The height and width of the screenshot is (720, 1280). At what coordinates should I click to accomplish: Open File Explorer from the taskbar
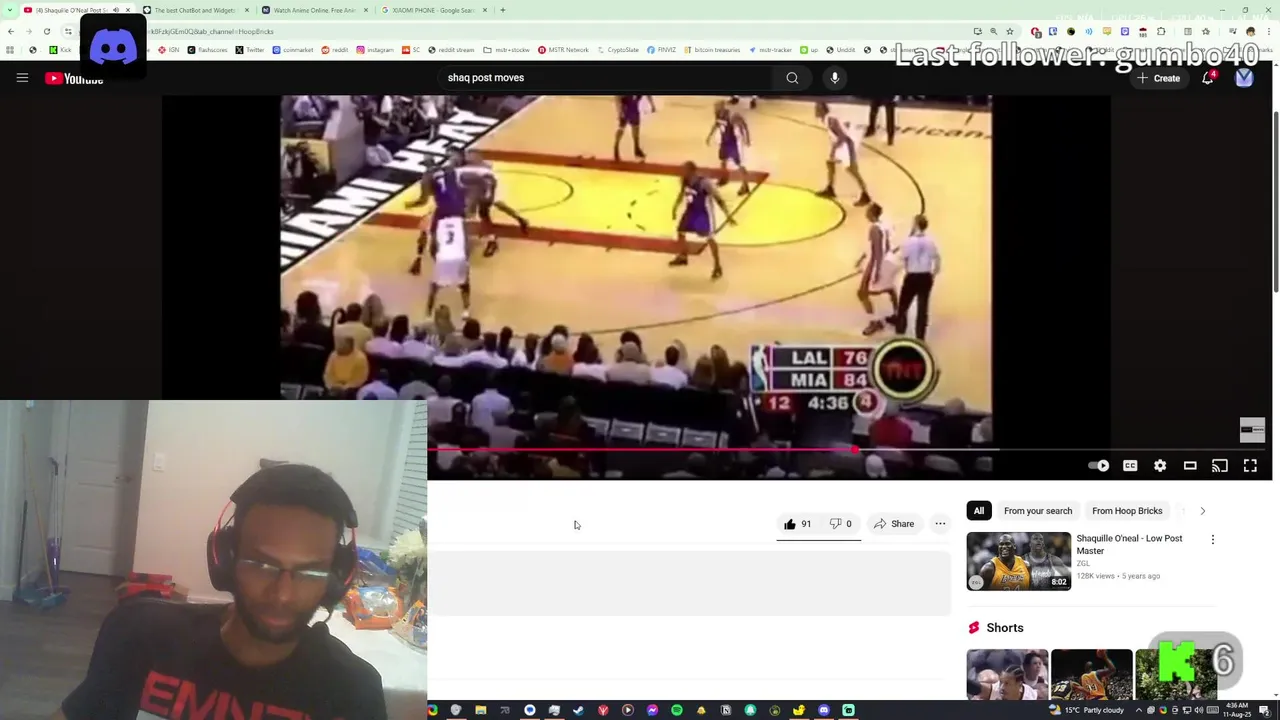pos(480,710)
